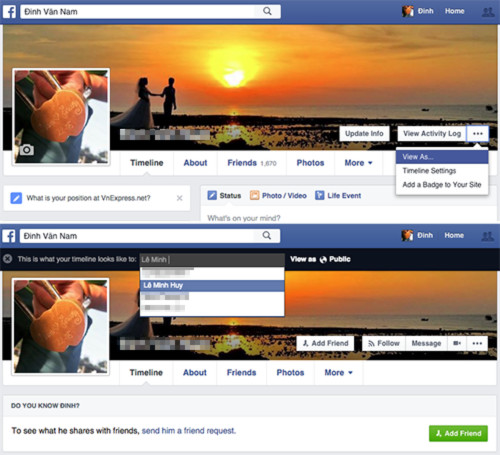This screenshot has height=455, width=500.
Task: Click search magnifier in upper header
Action: (x=267, y=11)
